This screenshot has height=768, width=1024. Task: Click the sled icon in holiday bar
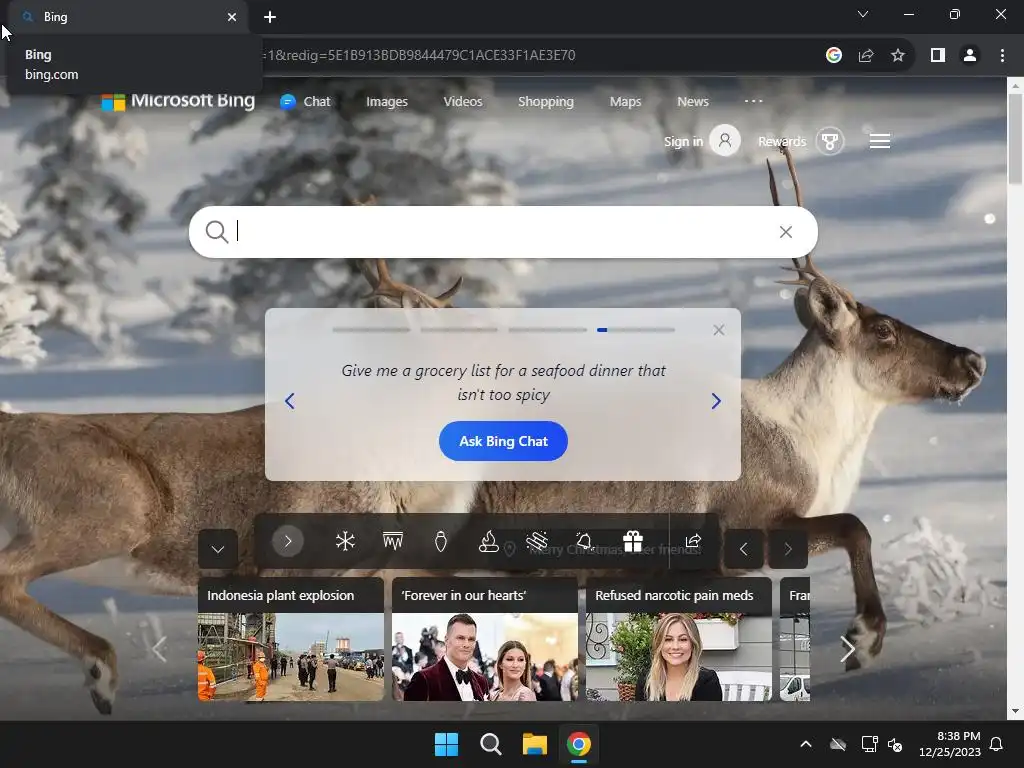tap(537, 541)
